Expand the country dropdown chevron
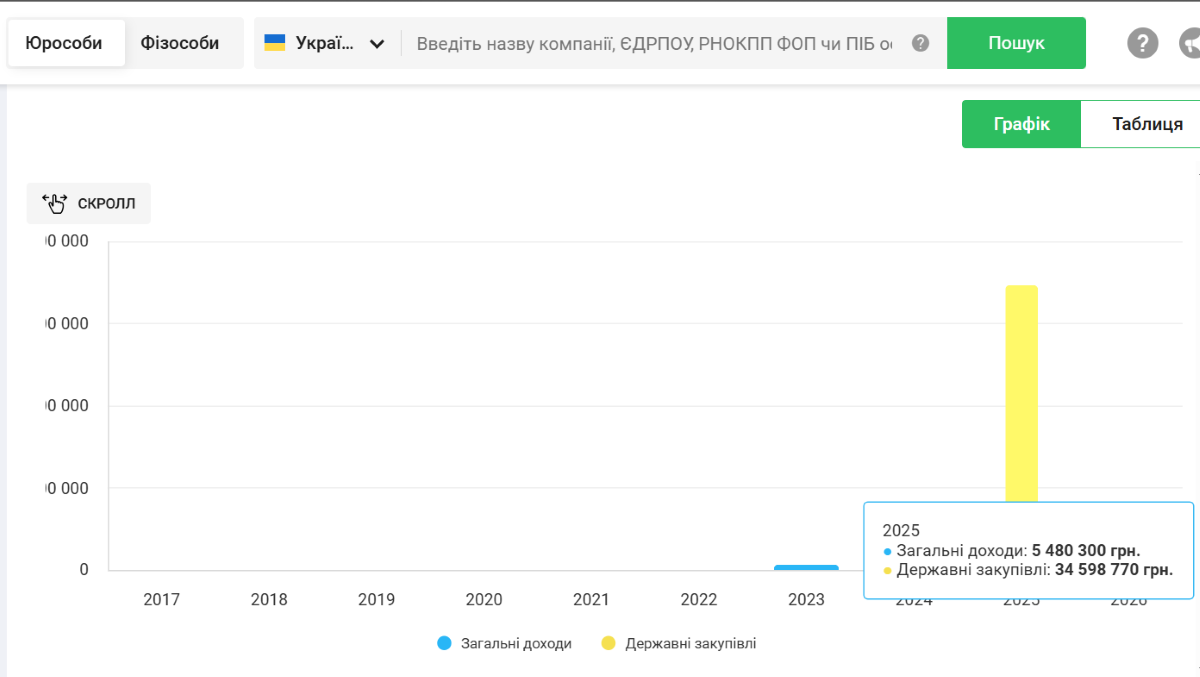Viewport: 1200px width, 677px height. point(377,43)
